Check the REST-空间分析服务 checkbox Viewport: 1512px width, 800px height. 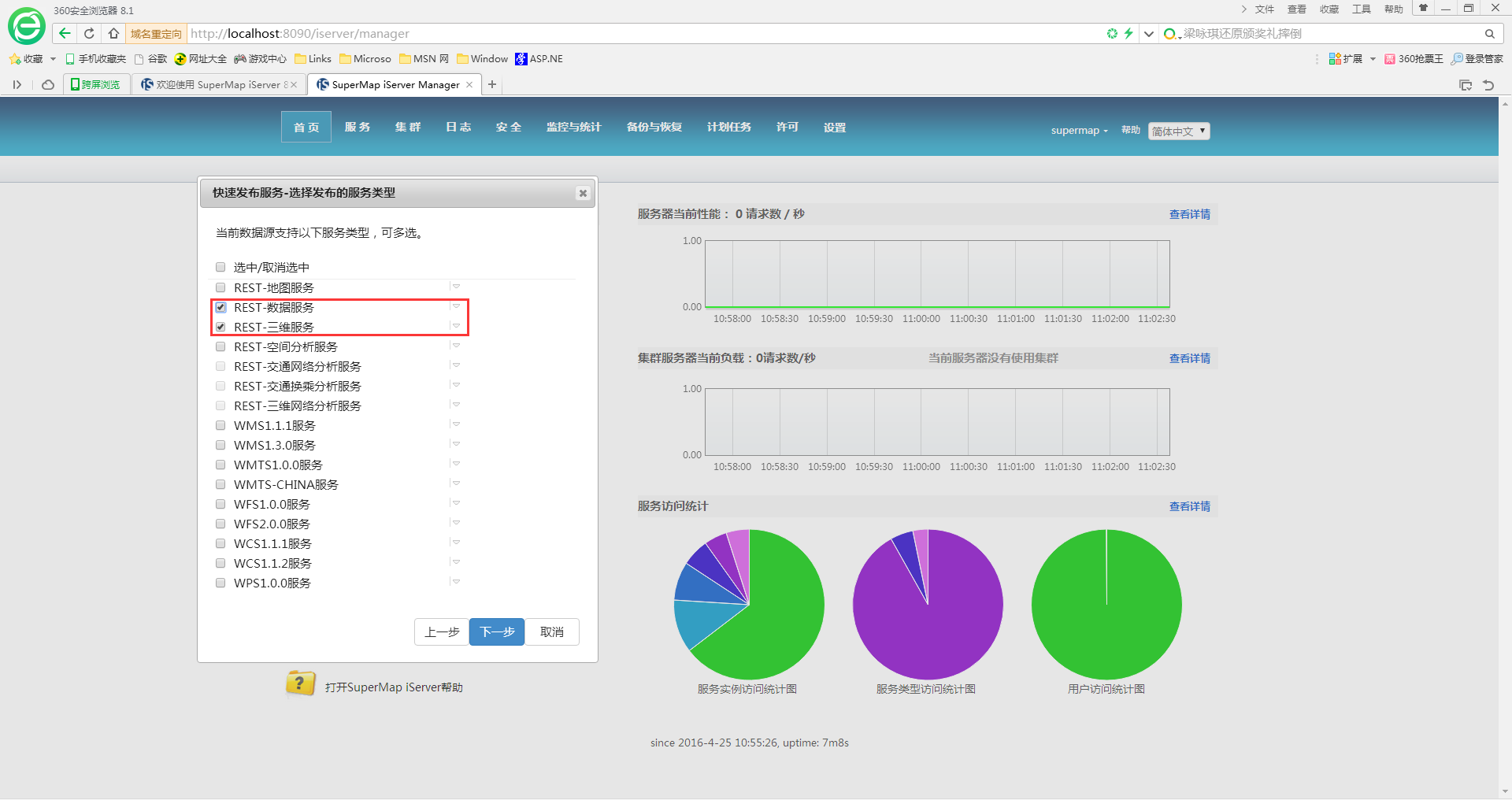(220, 346)
